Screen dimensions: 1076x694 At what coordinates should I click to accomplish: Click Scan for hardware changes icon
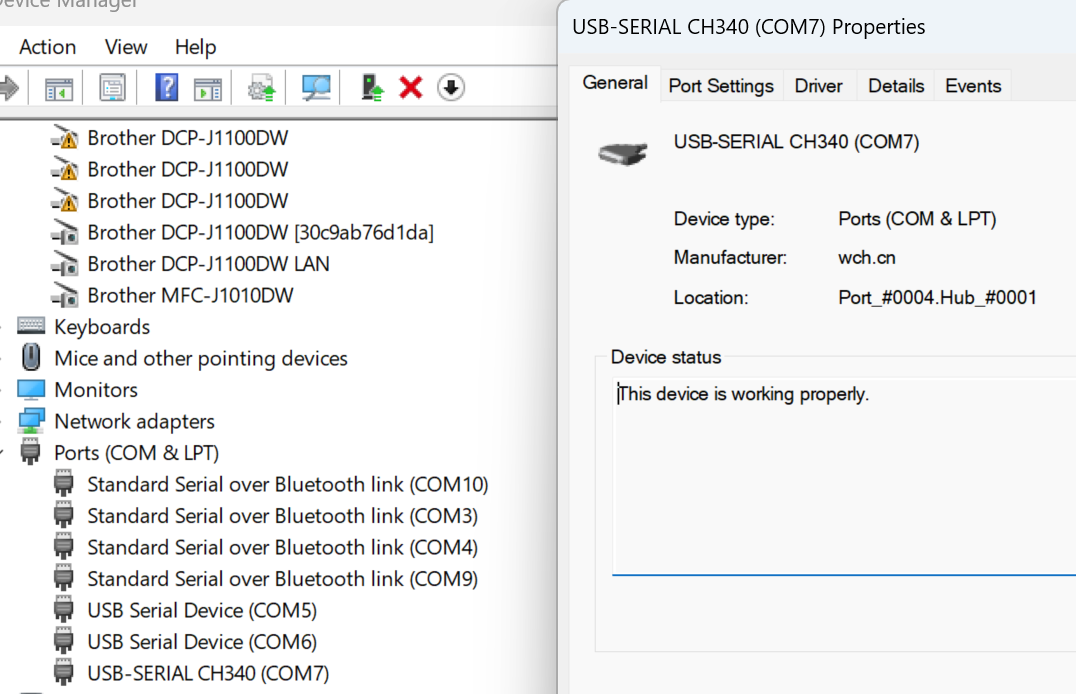(317, 88)
